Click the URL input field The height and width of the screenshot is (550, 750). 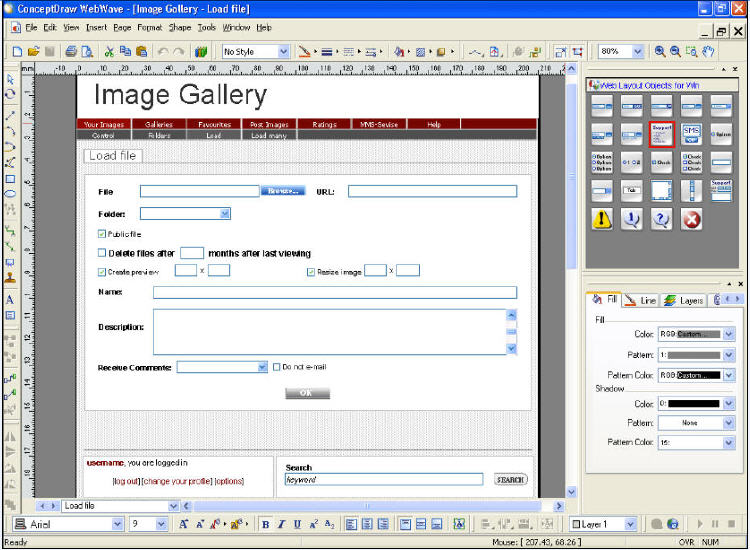click(432, 191)
